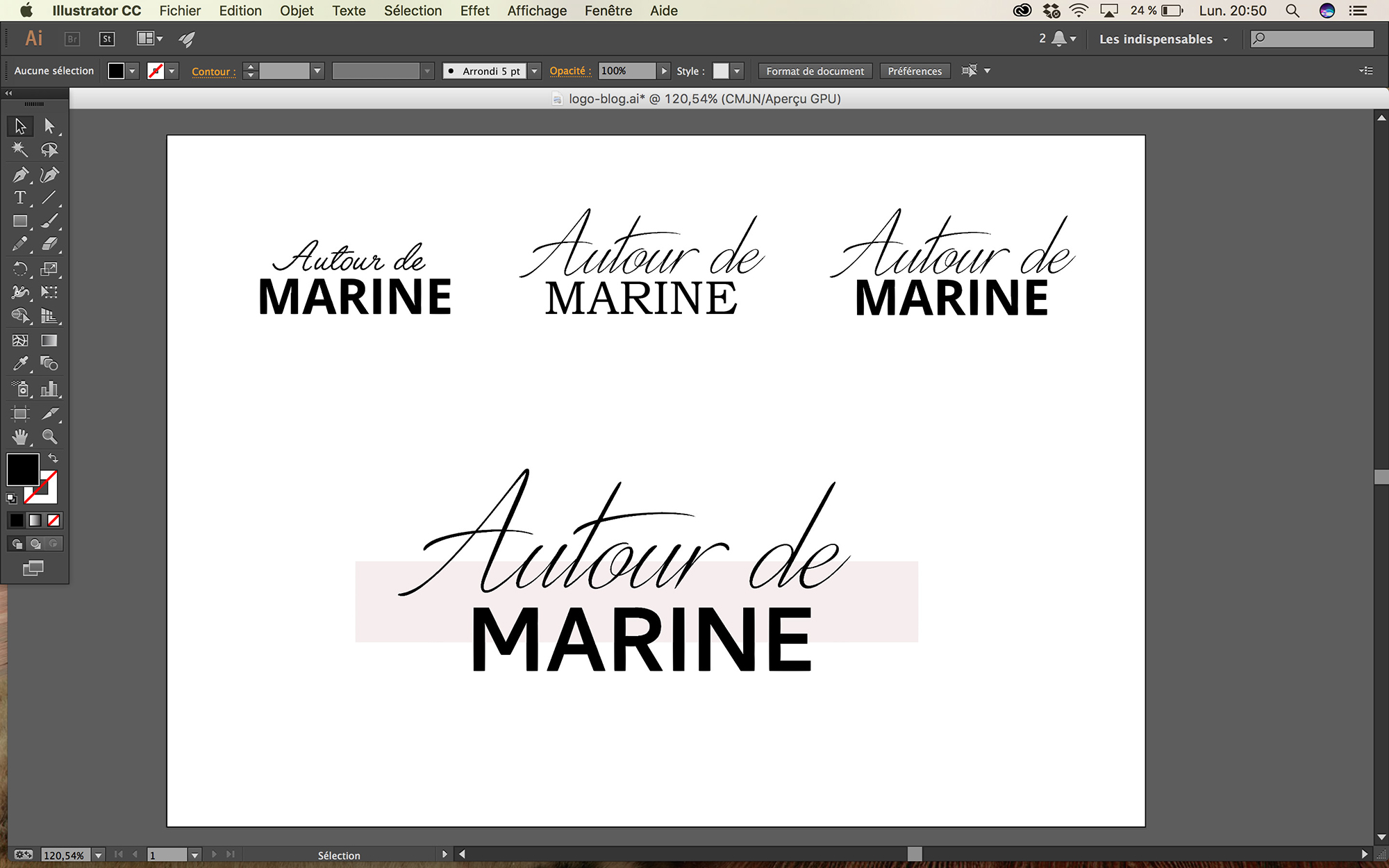Open the Texte menu

(x=349, y=10)
